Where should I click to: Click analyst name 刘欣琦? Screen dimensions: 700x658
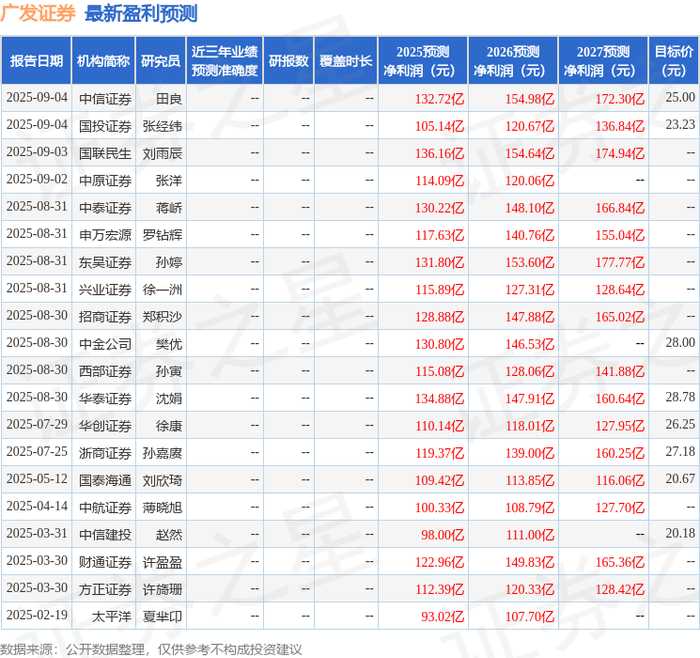pyautogui.click(x=162, y=480)
